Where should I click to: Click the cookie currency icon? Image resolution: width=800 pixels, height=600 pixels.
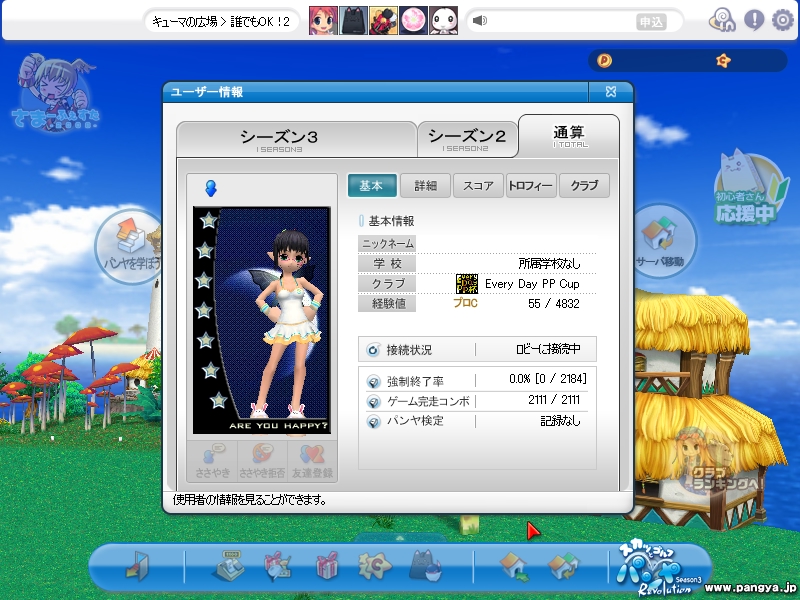click(x=723, y=61)
